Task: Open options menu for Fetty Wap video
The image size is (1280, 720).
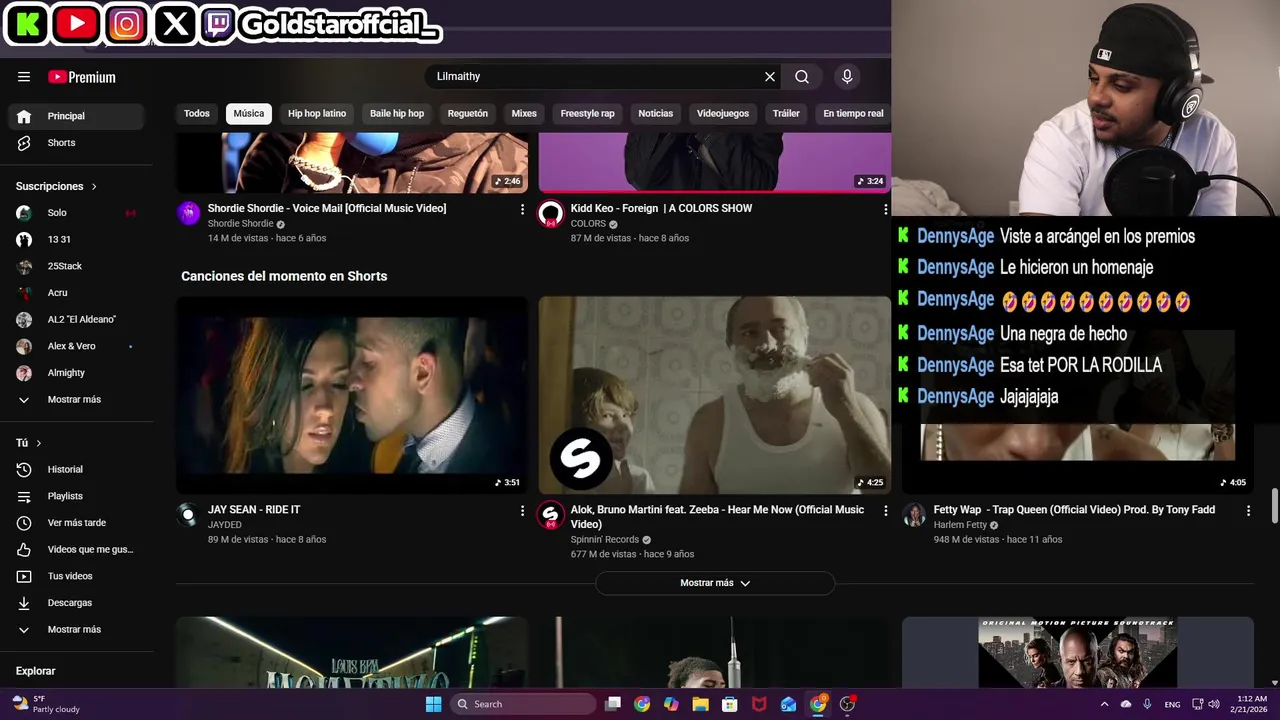Action: pyautogui.click(x=1248, y=510)
